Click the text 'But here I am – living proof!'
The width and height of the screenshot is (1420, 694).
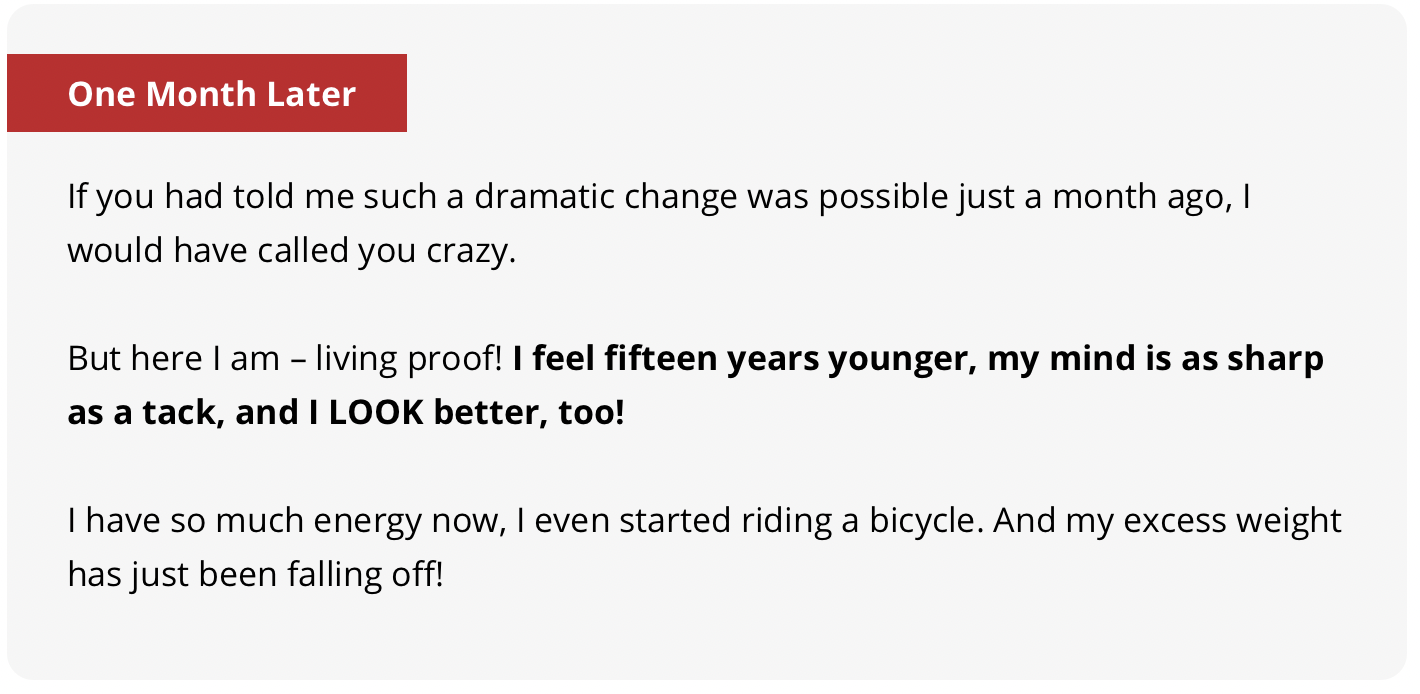(x=285, y=359)
